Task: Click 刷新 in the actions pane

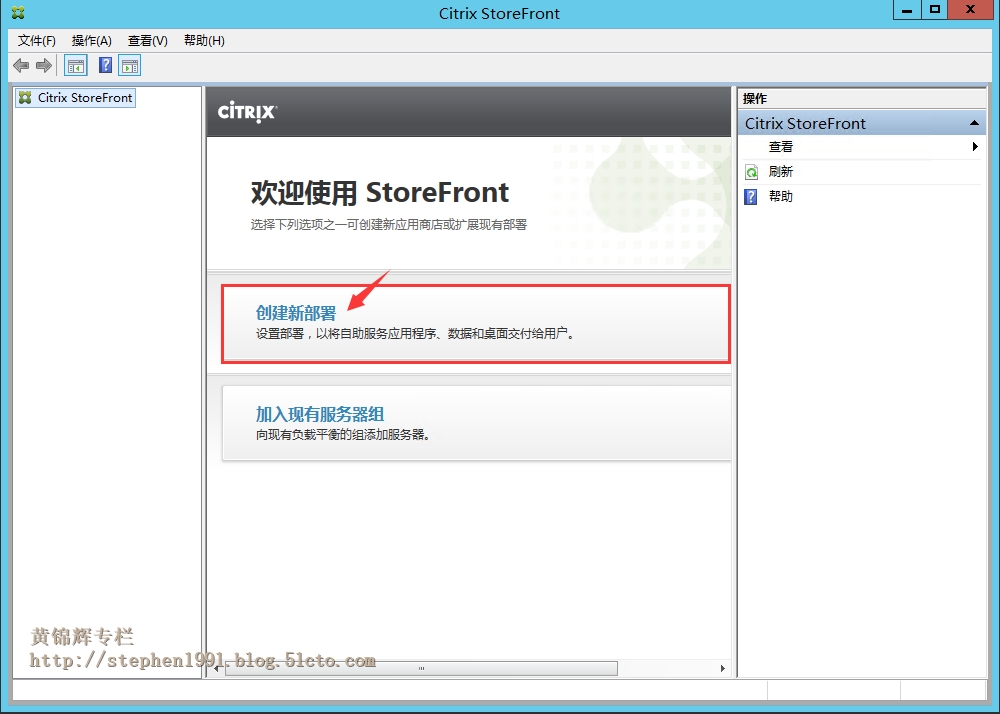Action: point(781,171)
